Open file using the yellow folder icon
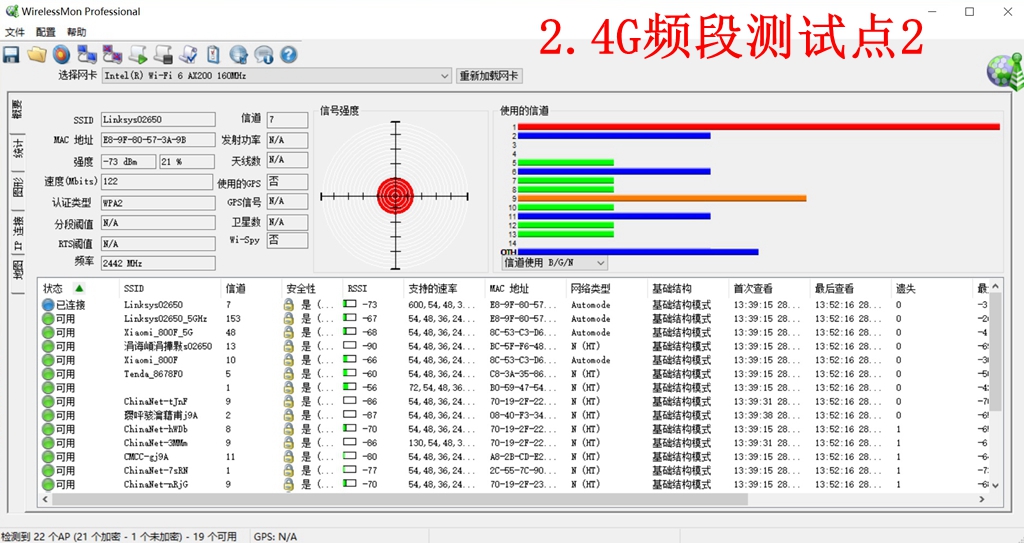 pyautogui.click(x=37, y=55)
